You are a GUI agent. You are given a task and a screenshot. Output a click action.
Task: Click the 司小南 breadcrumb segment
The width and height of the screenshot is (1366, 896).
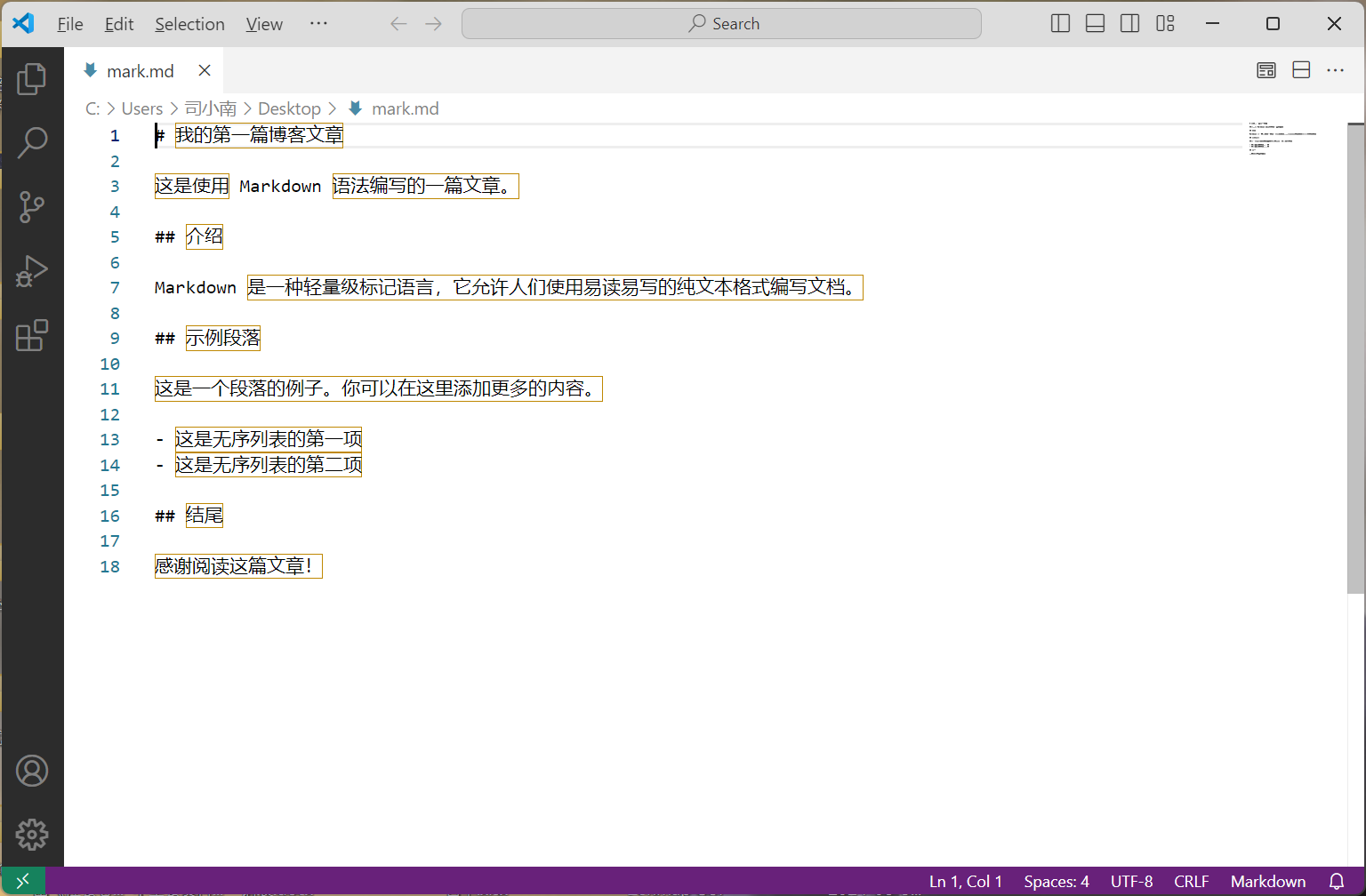pyautogui.click(x=211, y=108)
